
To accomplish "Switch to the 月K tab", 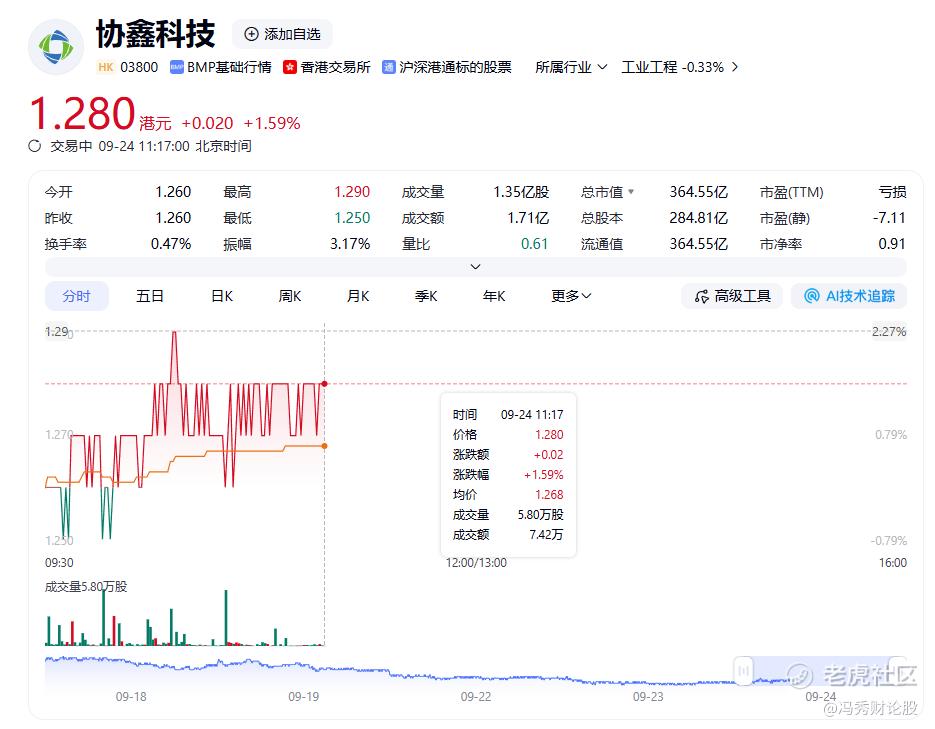I will (358, 296).
